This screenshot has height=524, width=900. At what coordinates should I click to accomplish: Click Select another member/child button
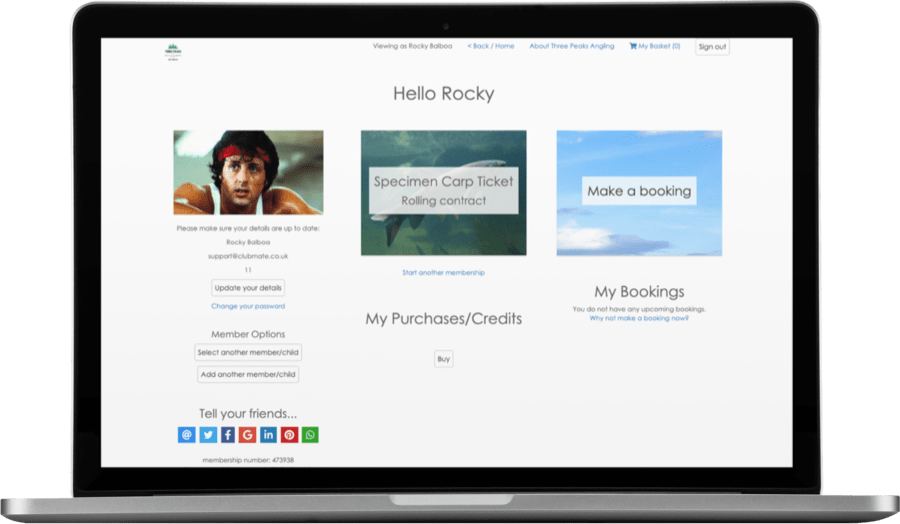point(248,352)
